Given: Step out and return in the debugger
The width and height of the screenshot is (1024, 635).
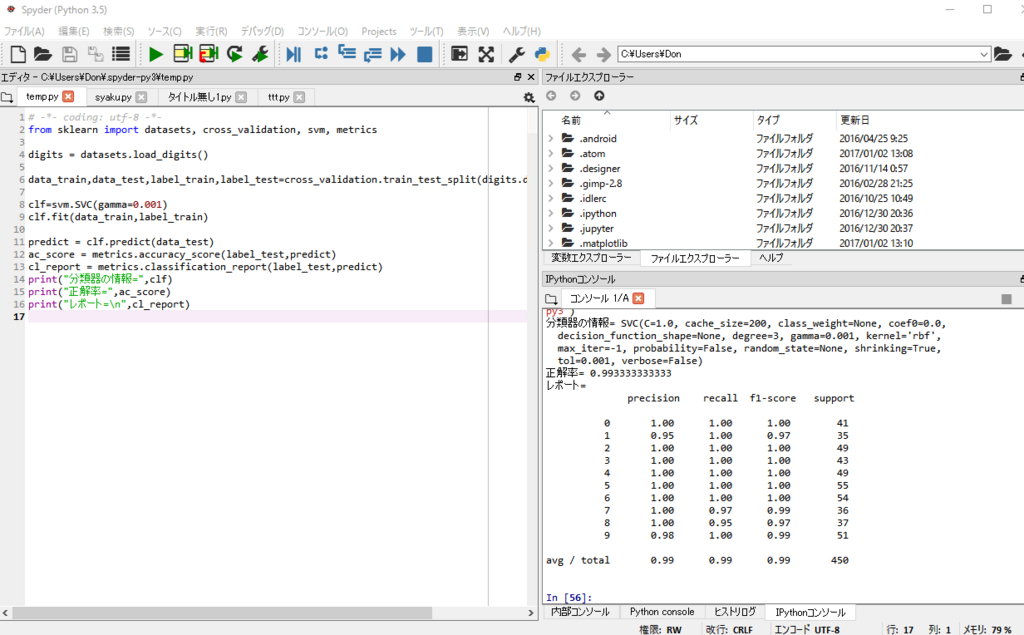Looking at the screenshot, I should 372,54.
